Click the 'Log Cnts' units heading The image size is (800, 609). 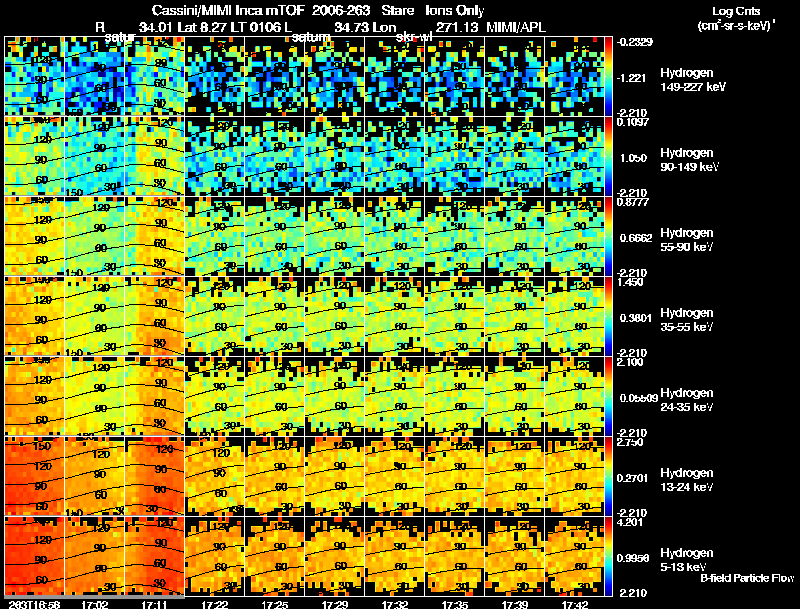pyautogui.click(x=736, y=11)
